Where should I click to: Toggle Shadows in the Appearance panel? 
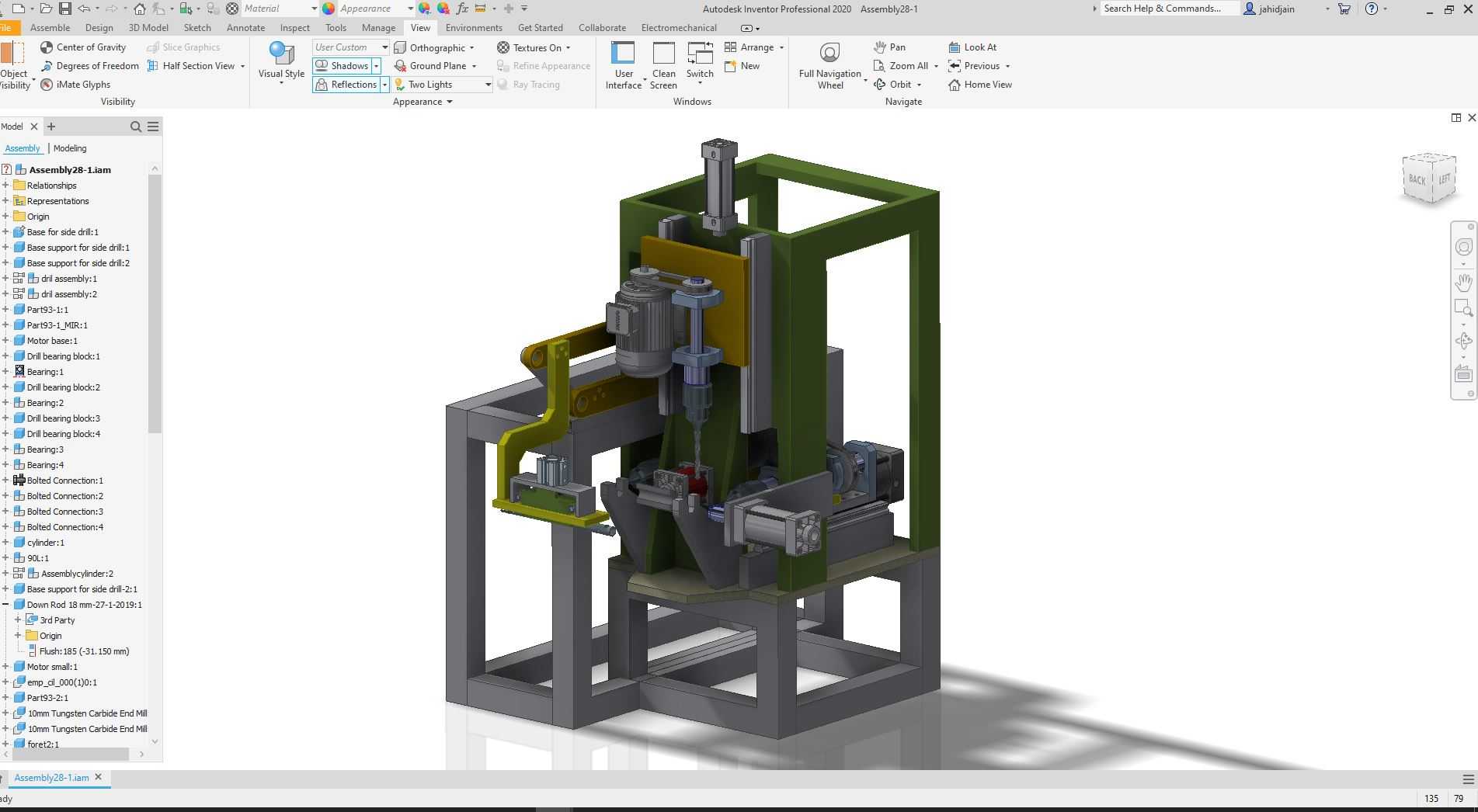tap(343, 66)
